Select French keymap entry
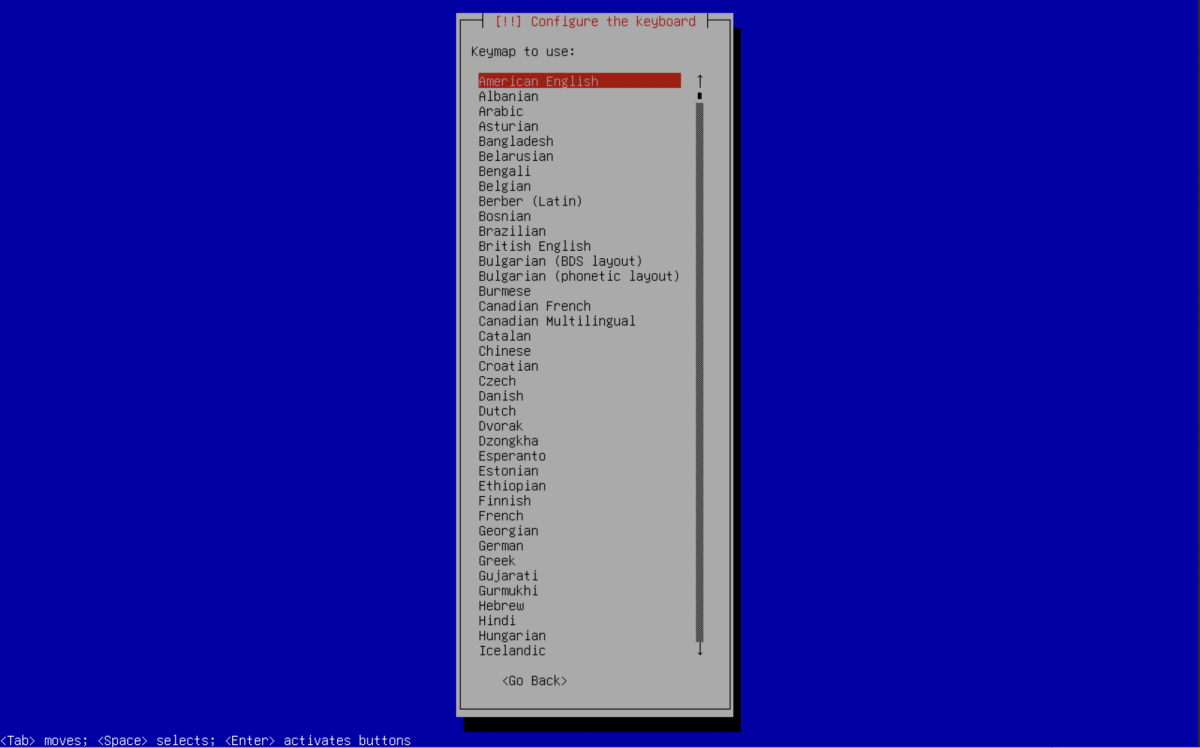Viewport: 1200px width, 748px height. (500, 516)
